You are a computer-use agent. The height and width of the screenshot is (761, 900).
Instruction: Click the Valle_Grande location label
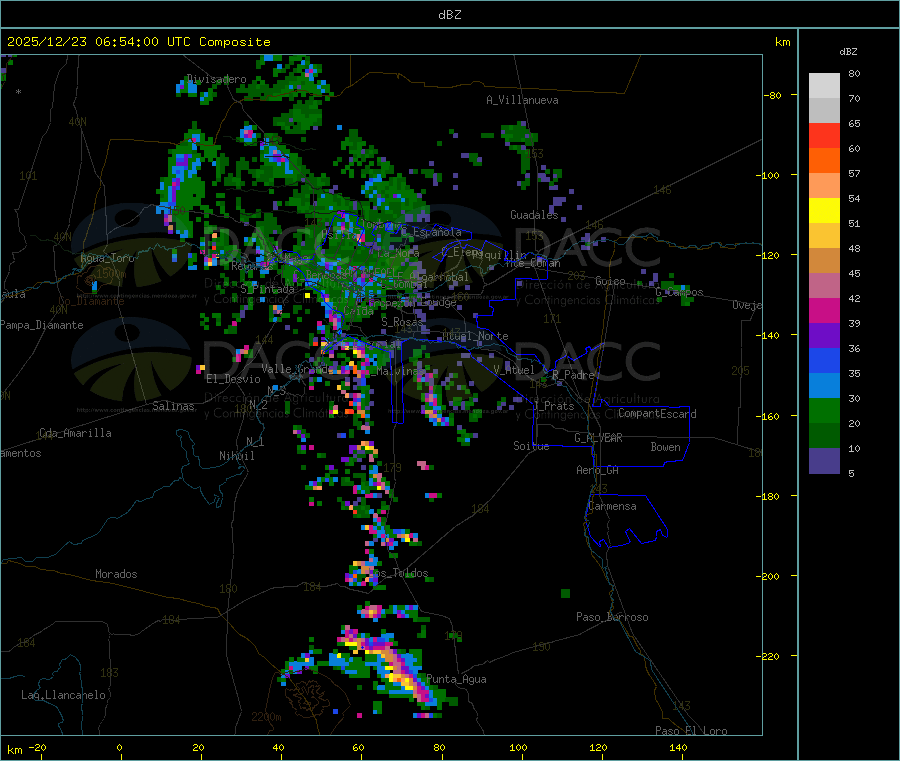click(297, 368)
